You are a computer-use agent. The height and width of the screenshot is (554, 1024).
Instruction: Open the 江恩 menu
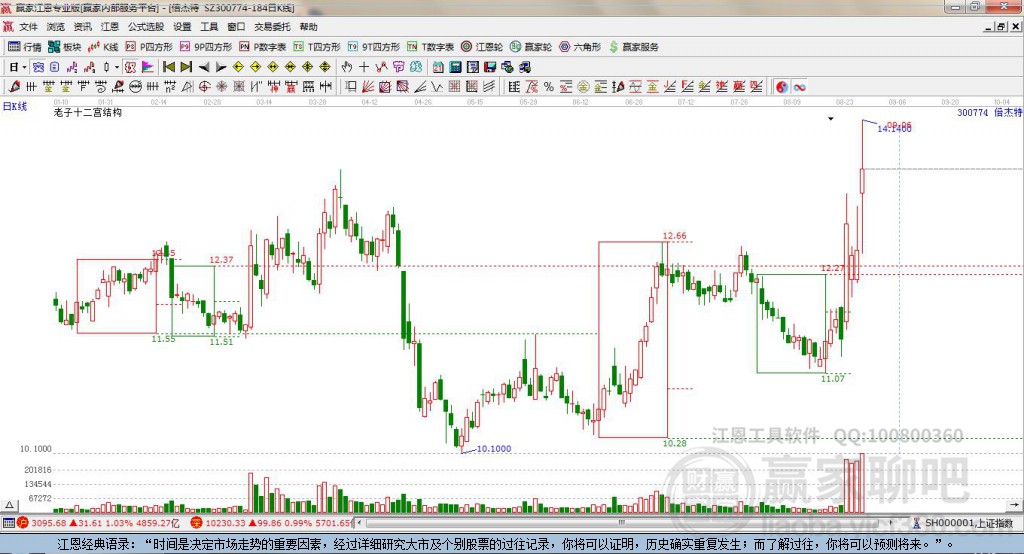tap(110, 27)
